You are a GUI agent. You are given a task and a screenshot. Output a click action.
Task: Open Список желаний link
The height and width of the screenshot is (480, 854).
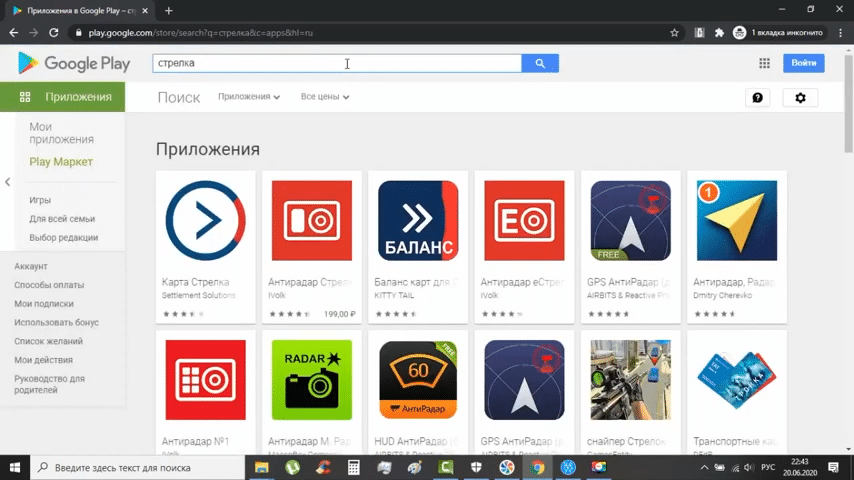(x=48, y=341)
